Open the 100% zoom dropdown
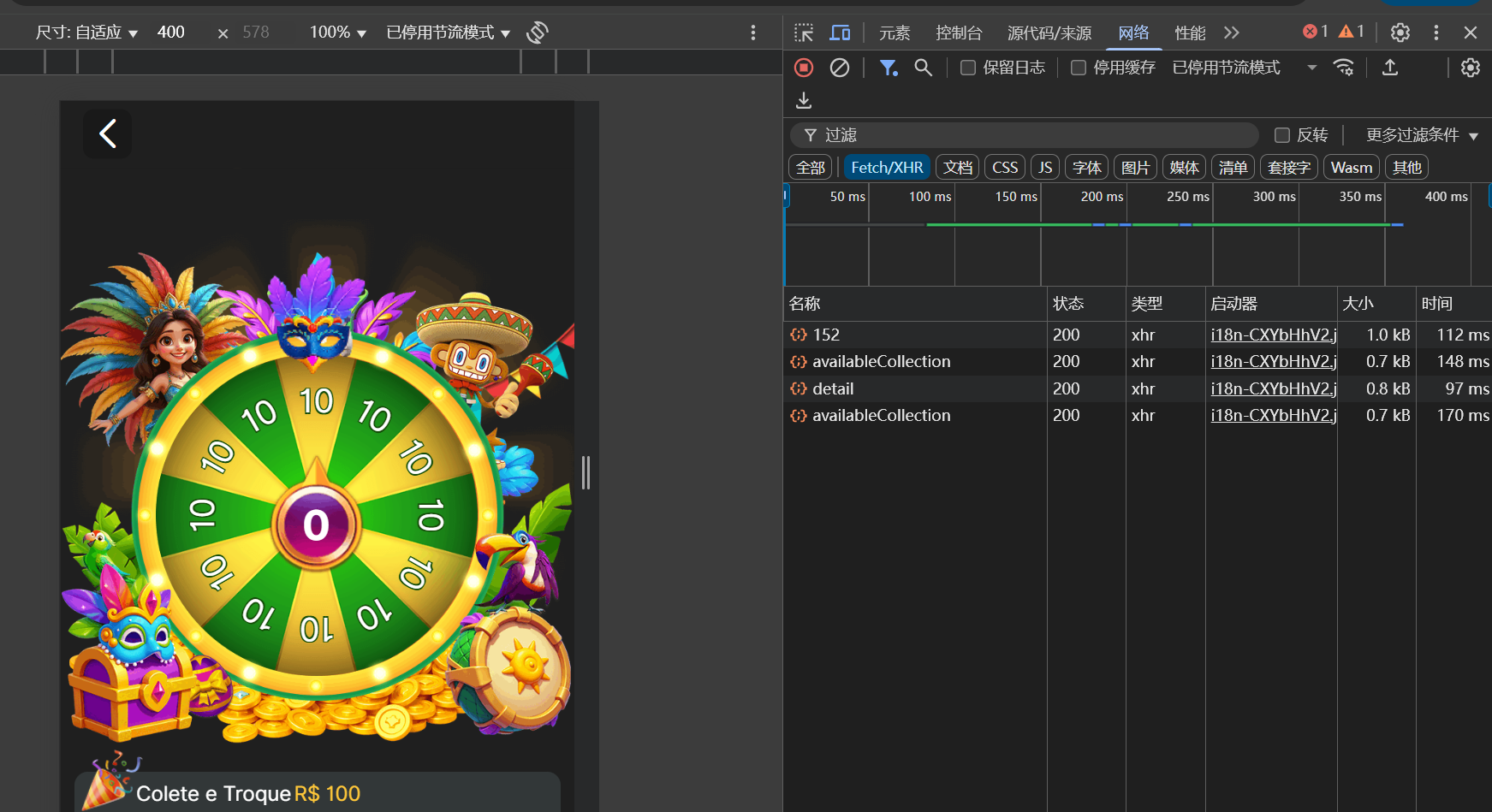 click(x=338, y=33)
